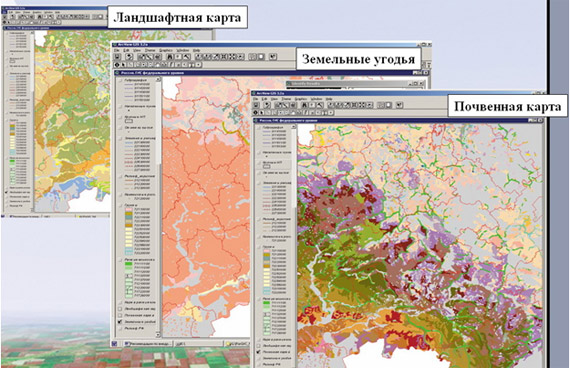The height and width of the screenshot is (368, 570).
Task: Click Query Builder hammer in Почвенная карта window
Action: coord(320,105)
